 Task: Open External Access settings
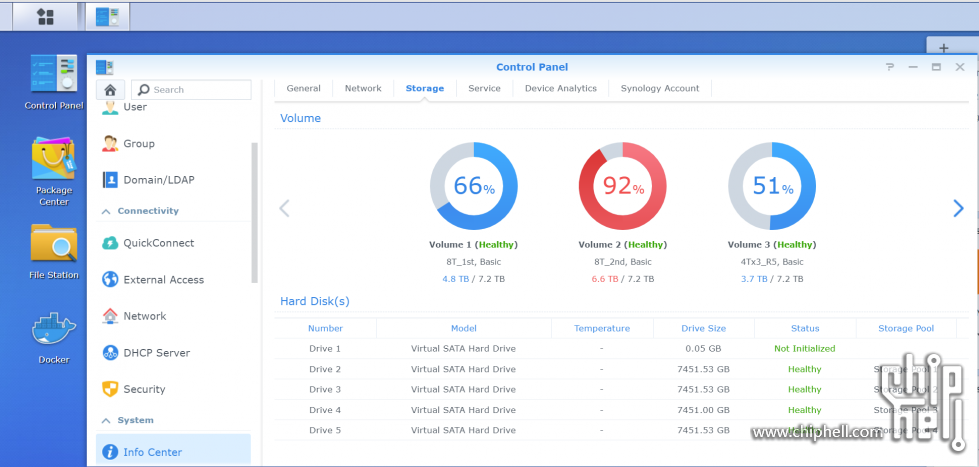click(x=173, y=279)
